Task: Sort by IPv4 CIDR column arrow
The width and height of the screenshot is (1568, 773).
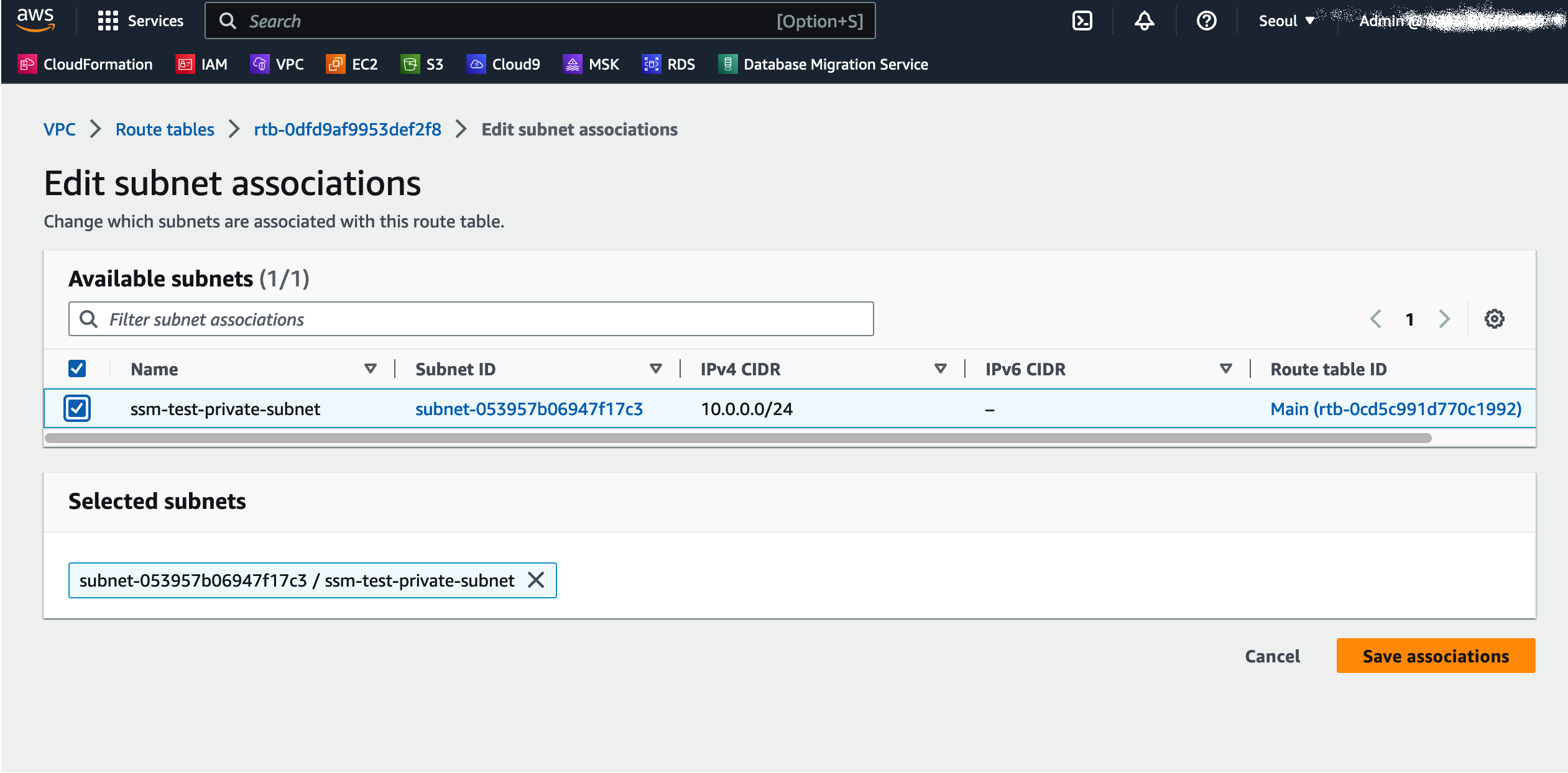Action: pos(940,368)
